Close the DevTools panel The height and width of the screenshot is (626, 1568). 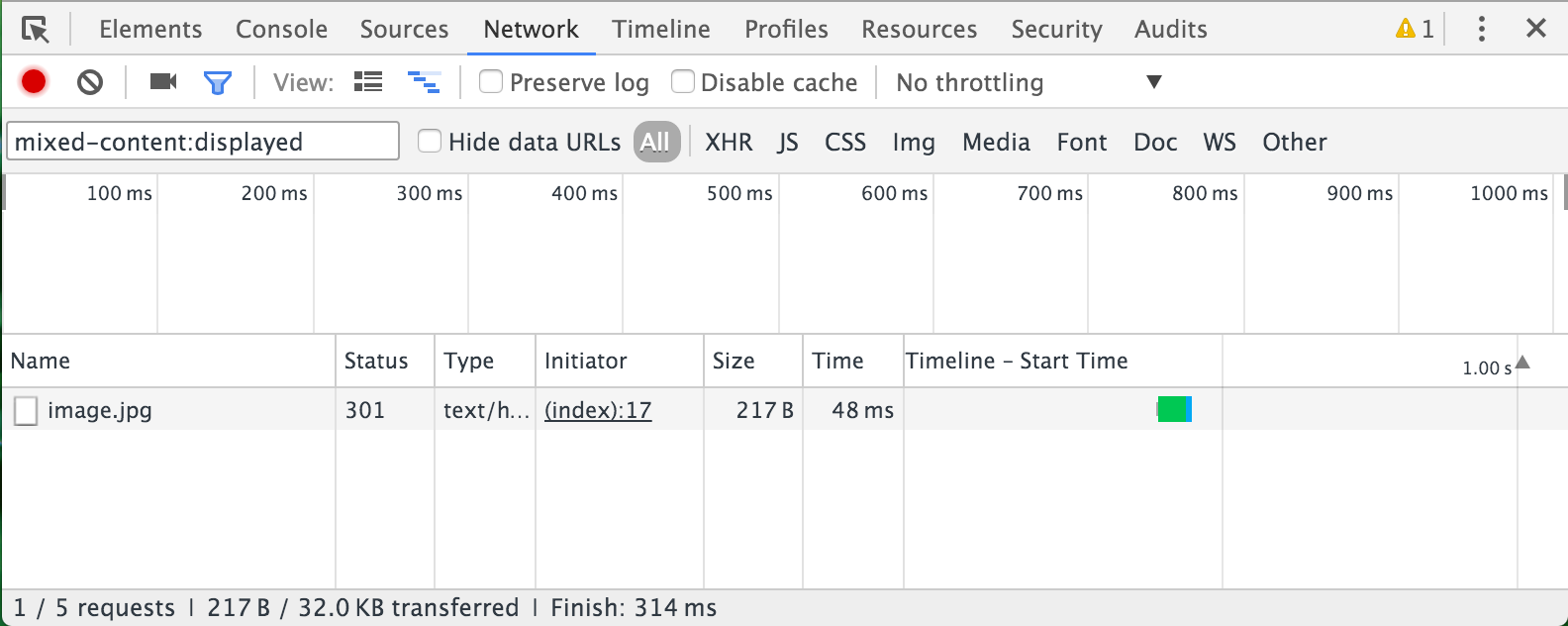coord(1536,29)
